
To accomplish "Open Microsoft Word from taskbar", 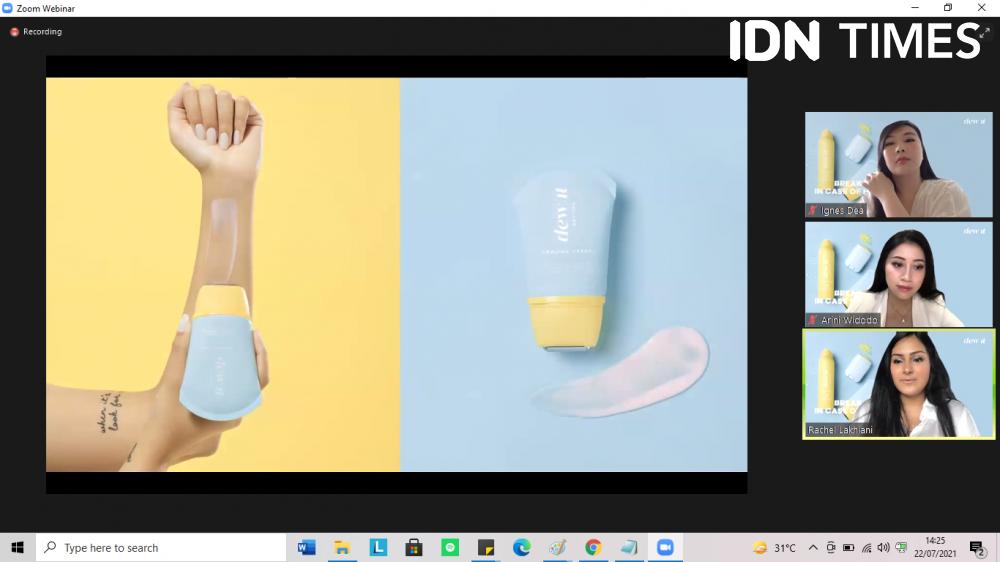I will [x=306, y=547].
